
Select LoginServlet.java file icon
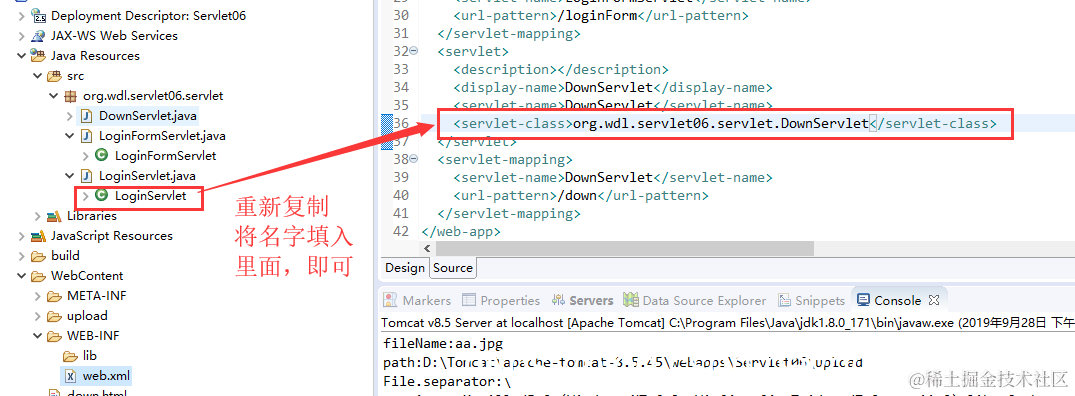tap(86, 176)
